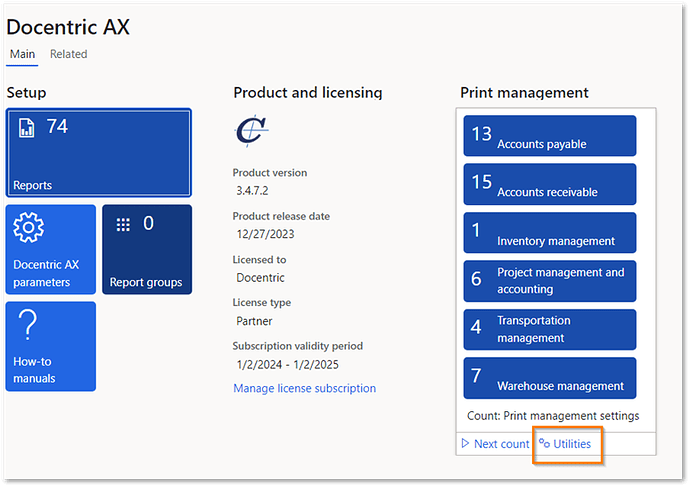The image size is (690, 486).
Task: Open the How-to manuals tile
Action: tap(51, 346)
